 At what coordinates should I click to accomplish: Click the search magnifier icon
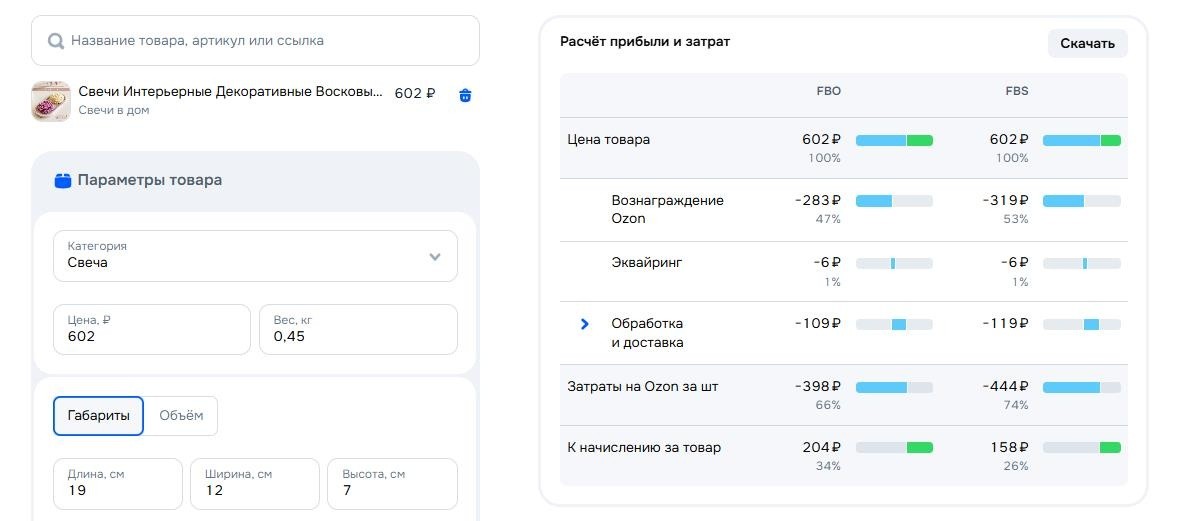pyautogui.click(x=55, y=41)
